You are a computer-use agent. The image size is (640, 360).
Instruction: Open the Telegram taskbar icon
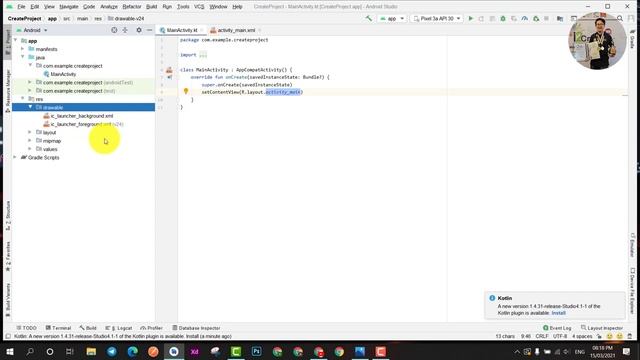[x=111, y=351]
